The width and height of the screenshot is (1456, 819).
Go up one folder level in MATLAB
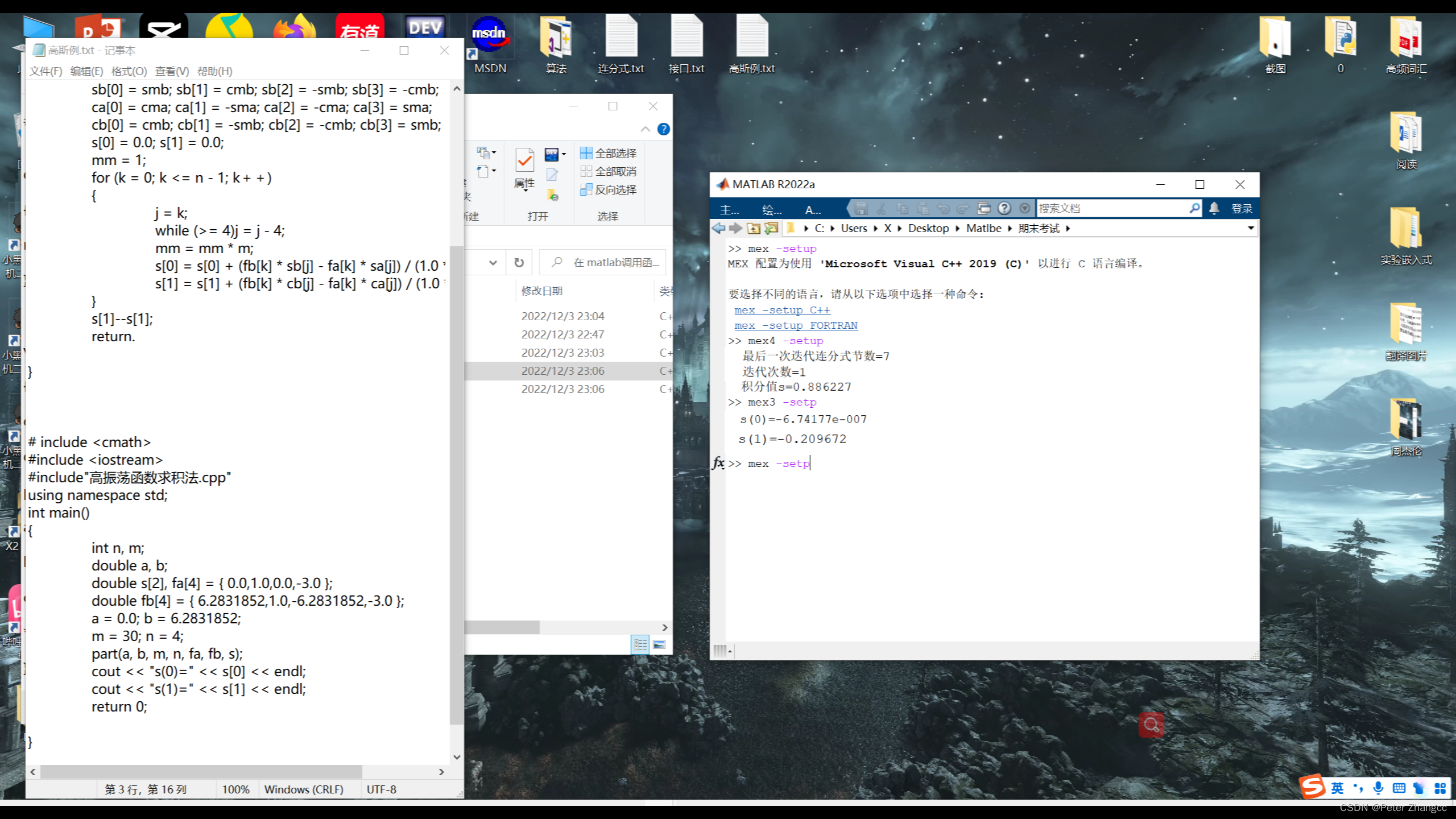click(x=754, y=229)
